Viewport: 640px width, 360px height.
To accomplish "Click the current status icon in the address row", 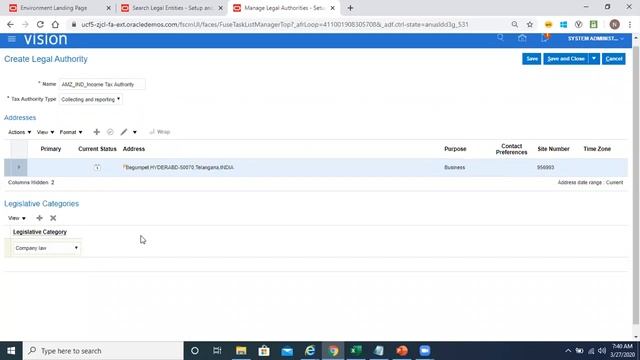I will click(97, 167).
